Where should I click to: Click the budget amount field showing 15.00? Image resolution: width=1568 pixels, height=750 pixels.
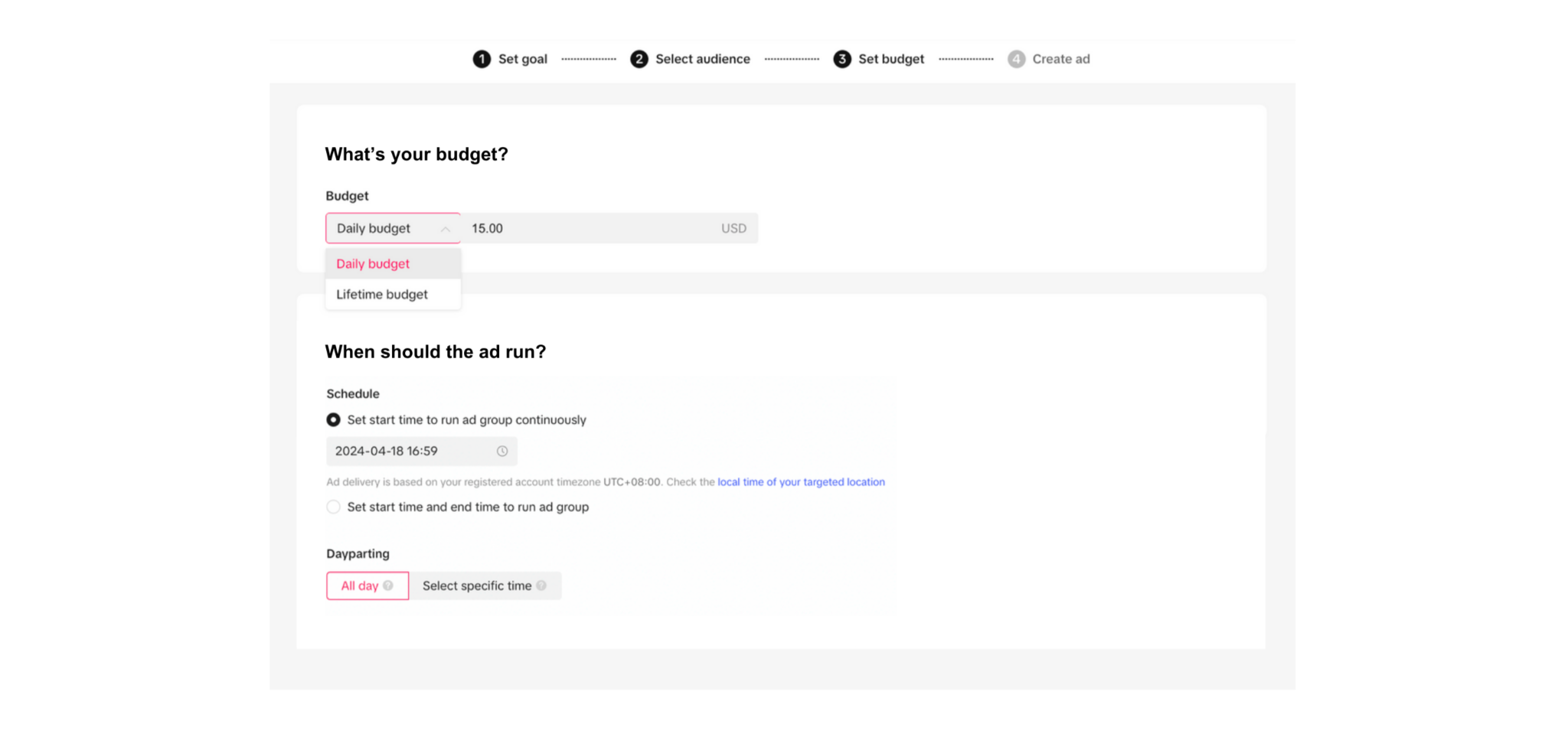point(609,228)
